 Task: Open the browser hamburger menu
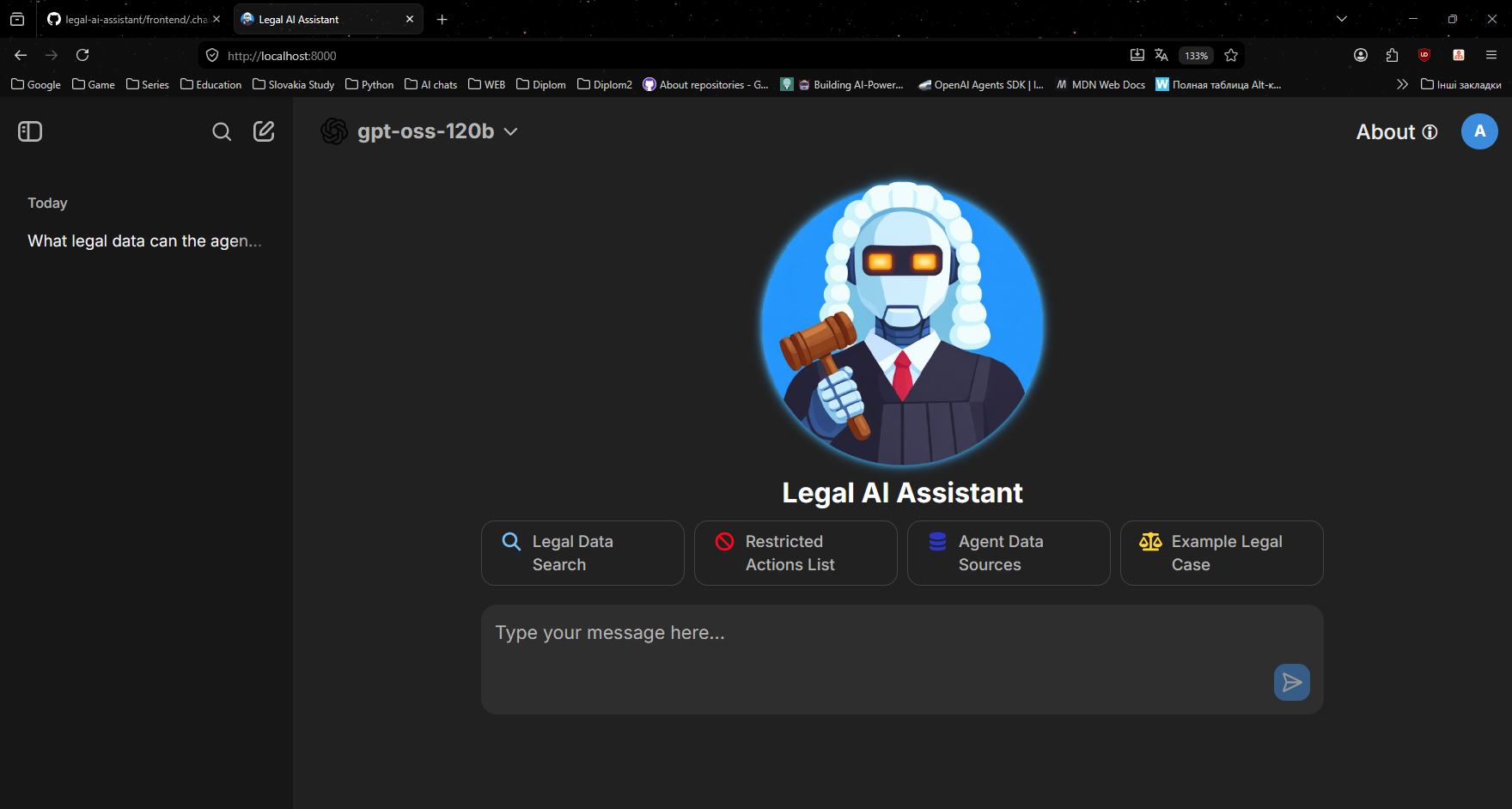[x=1491, y=55]
